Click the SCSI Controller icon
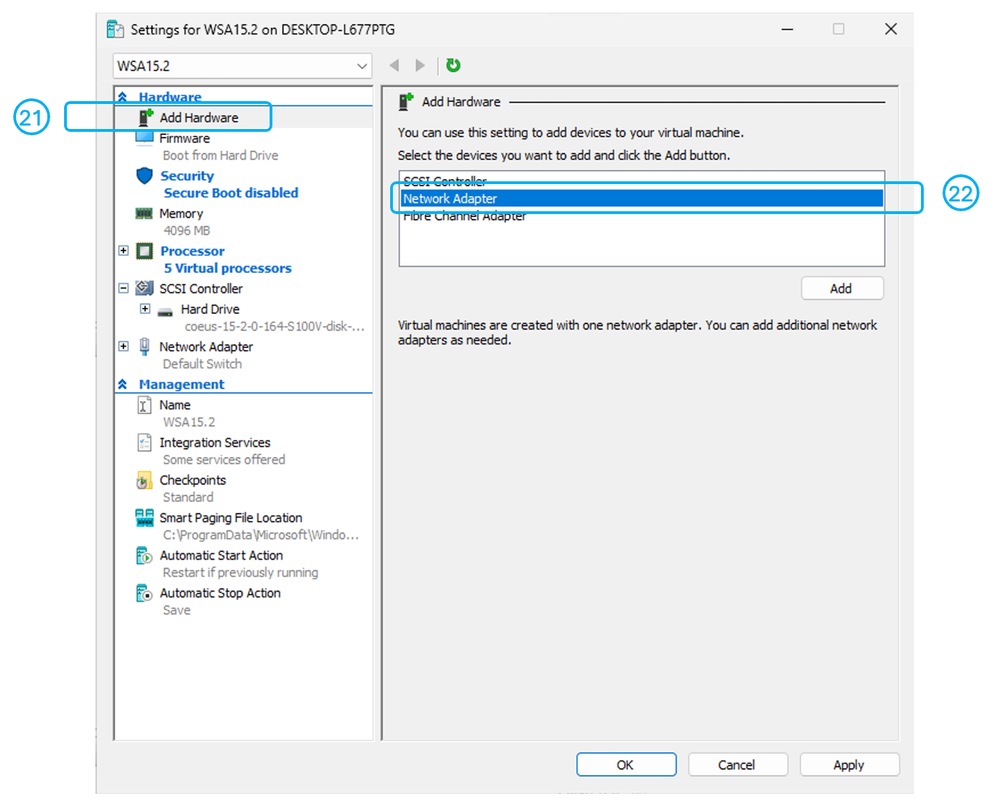 click(145, 288)
